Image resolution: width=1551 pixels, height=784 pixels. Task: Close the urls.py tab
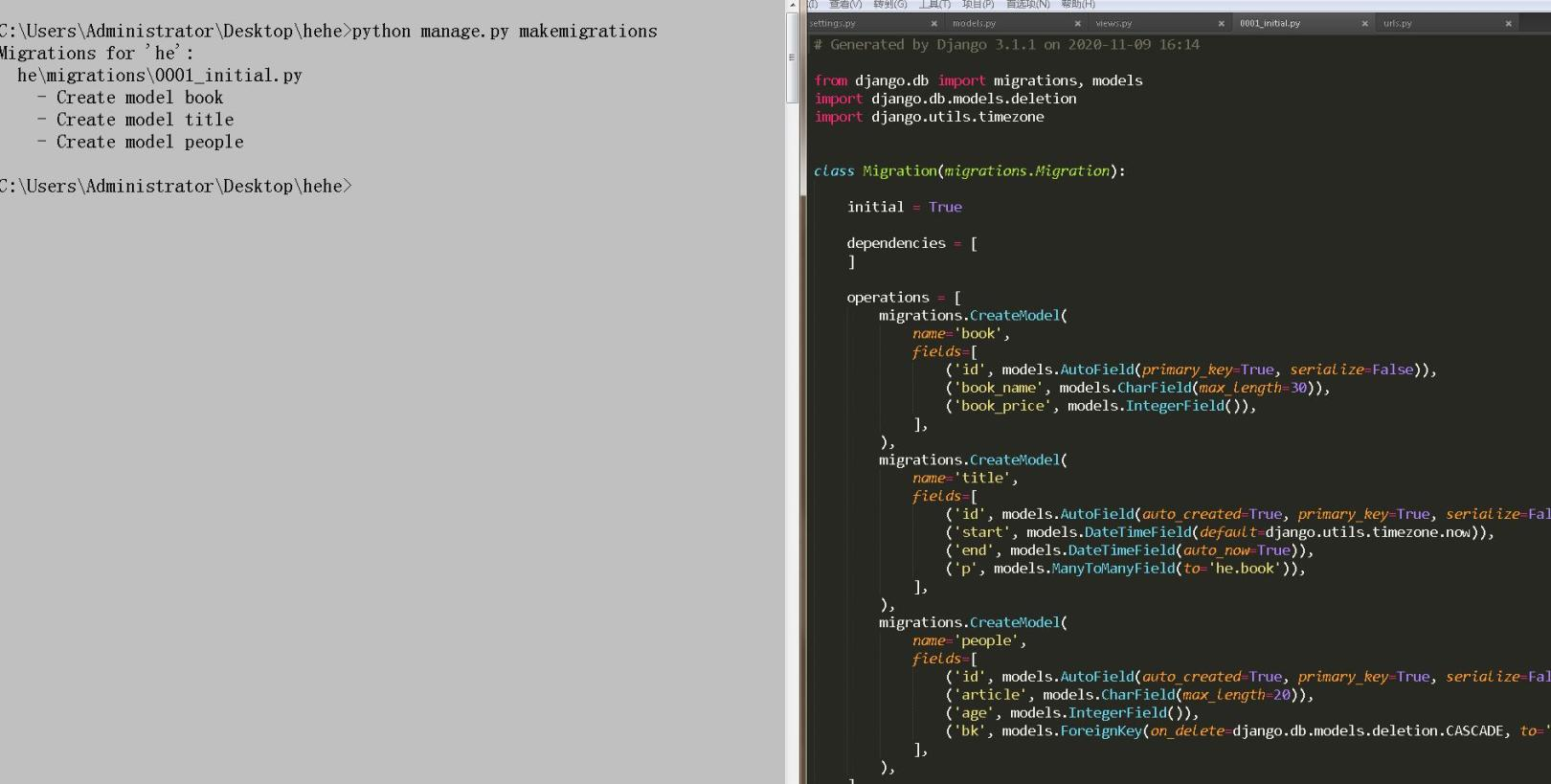1509,24
